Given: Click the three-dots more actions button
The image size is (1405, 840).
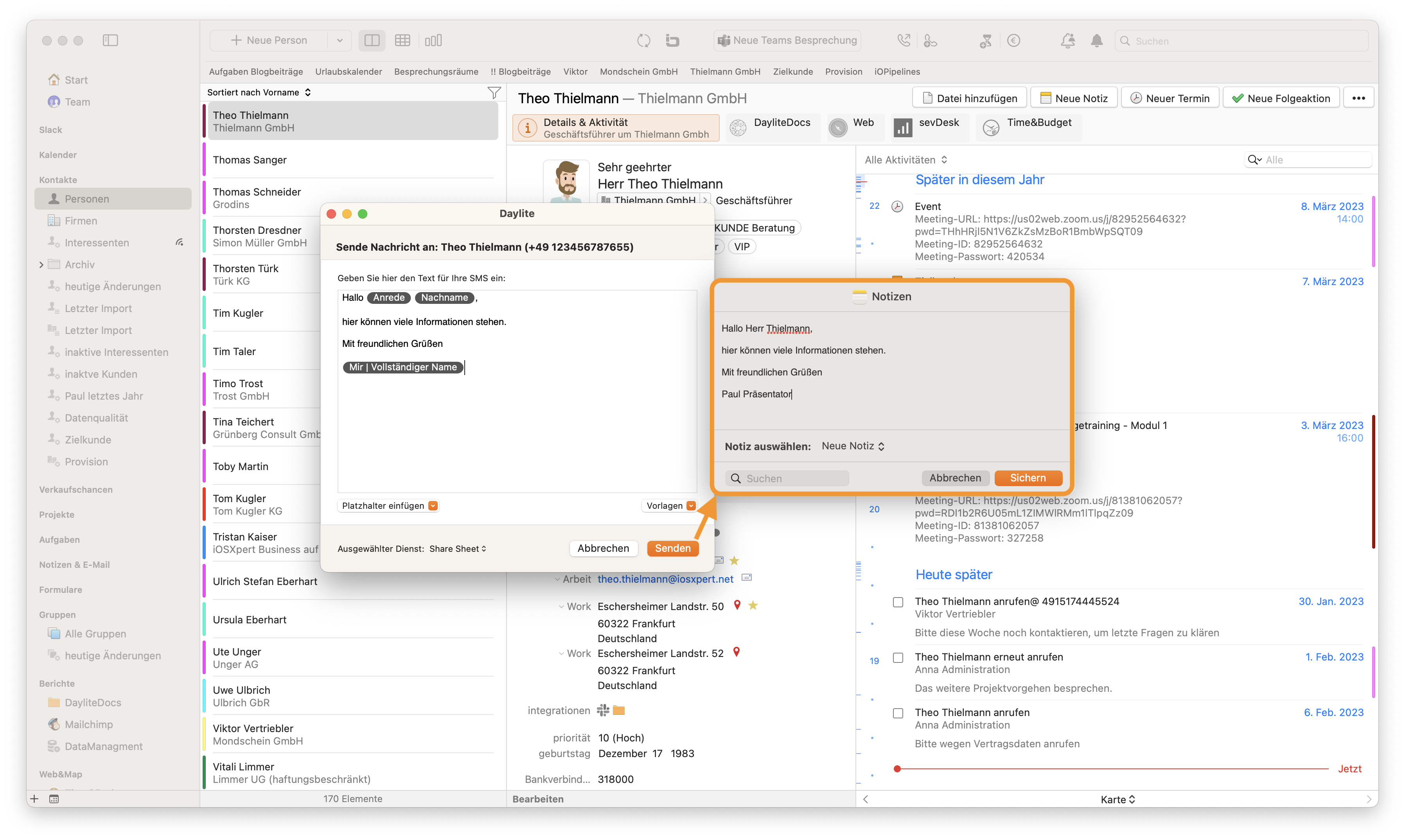Looking at the screenshot, I should pos(1358,98).
